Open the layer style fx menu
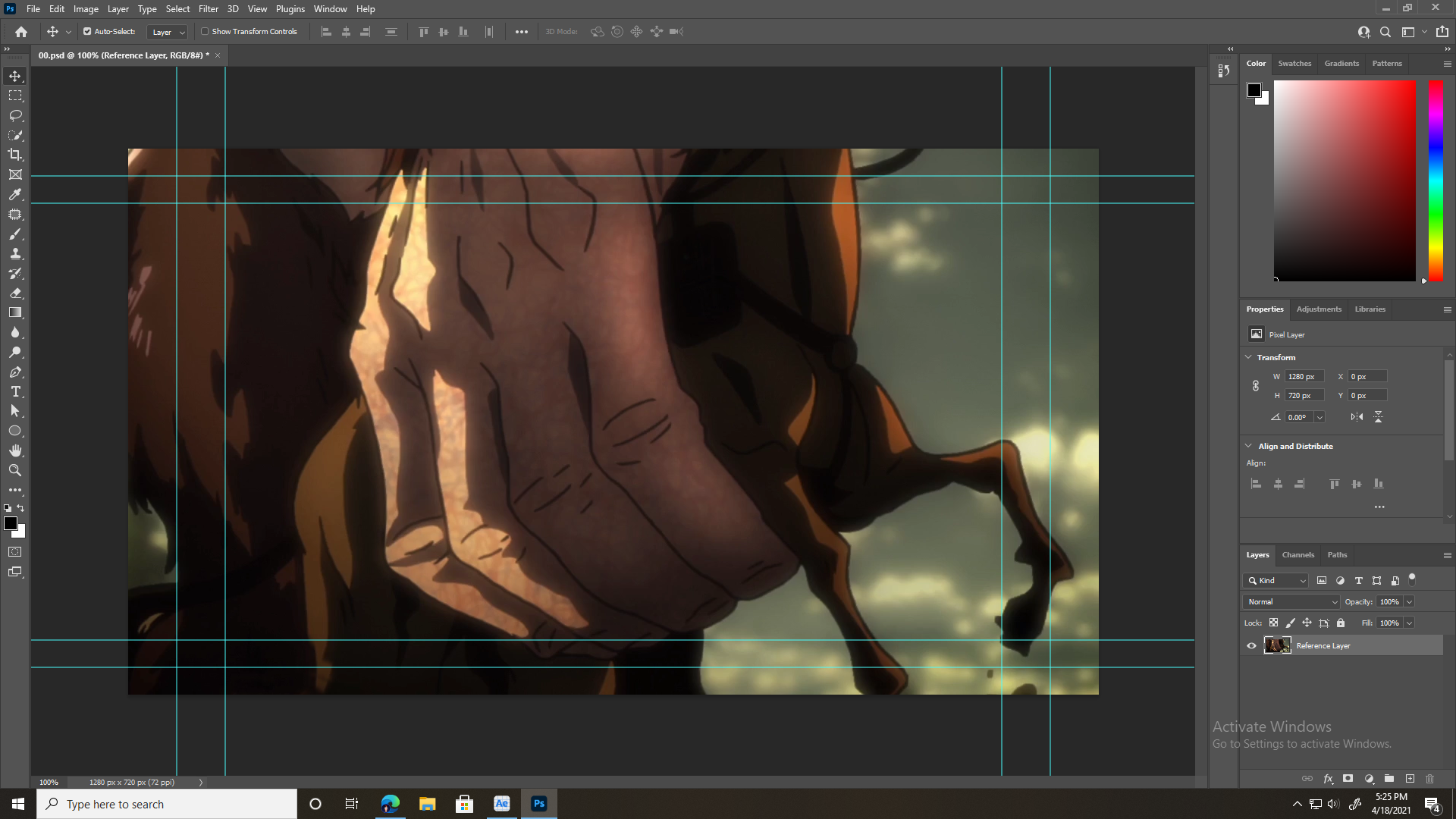Screen dimensions: 1456x819 [x=1329, y=779]
